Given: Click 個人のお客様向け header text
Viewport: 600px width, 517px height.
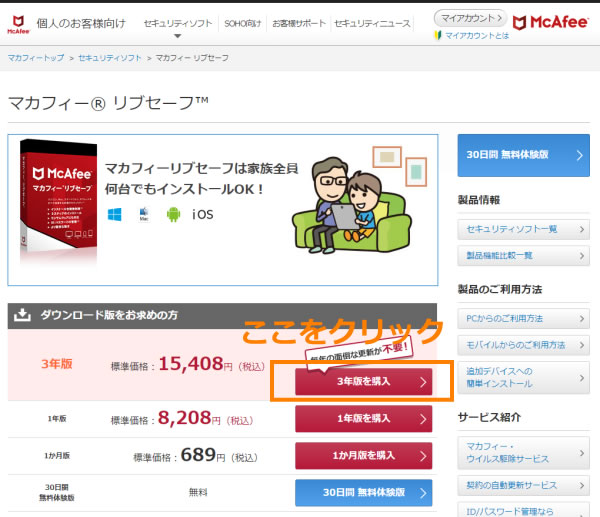Looking at the screenshot, I should click(81, 23).
